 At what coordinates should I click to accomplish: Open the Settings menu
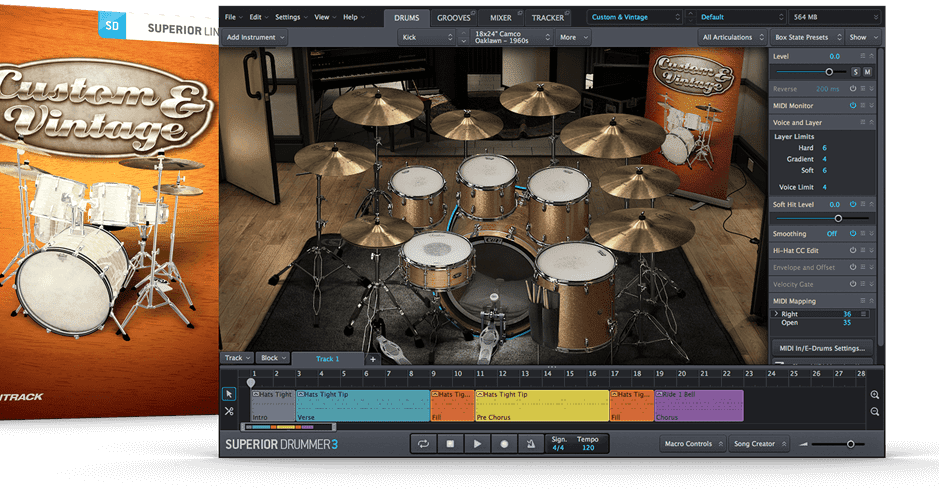pos(291,17)
